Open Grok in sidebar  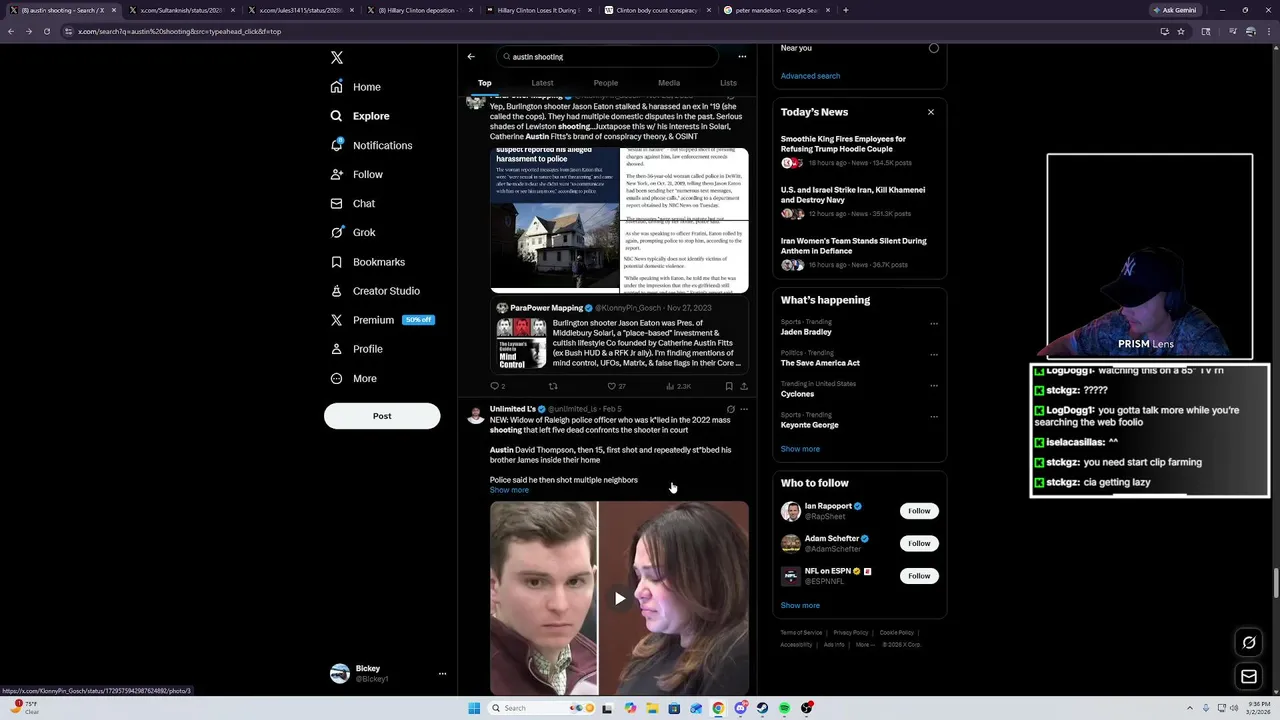pyautogui.click(x=353, y=232)
